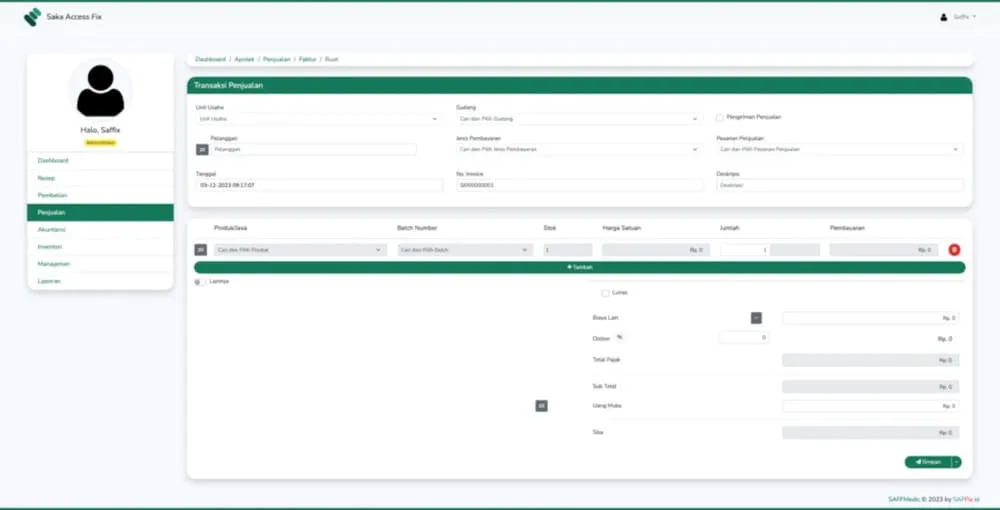Click into the Deskripsi input field
1000x510 pixels.
point(840,185)
